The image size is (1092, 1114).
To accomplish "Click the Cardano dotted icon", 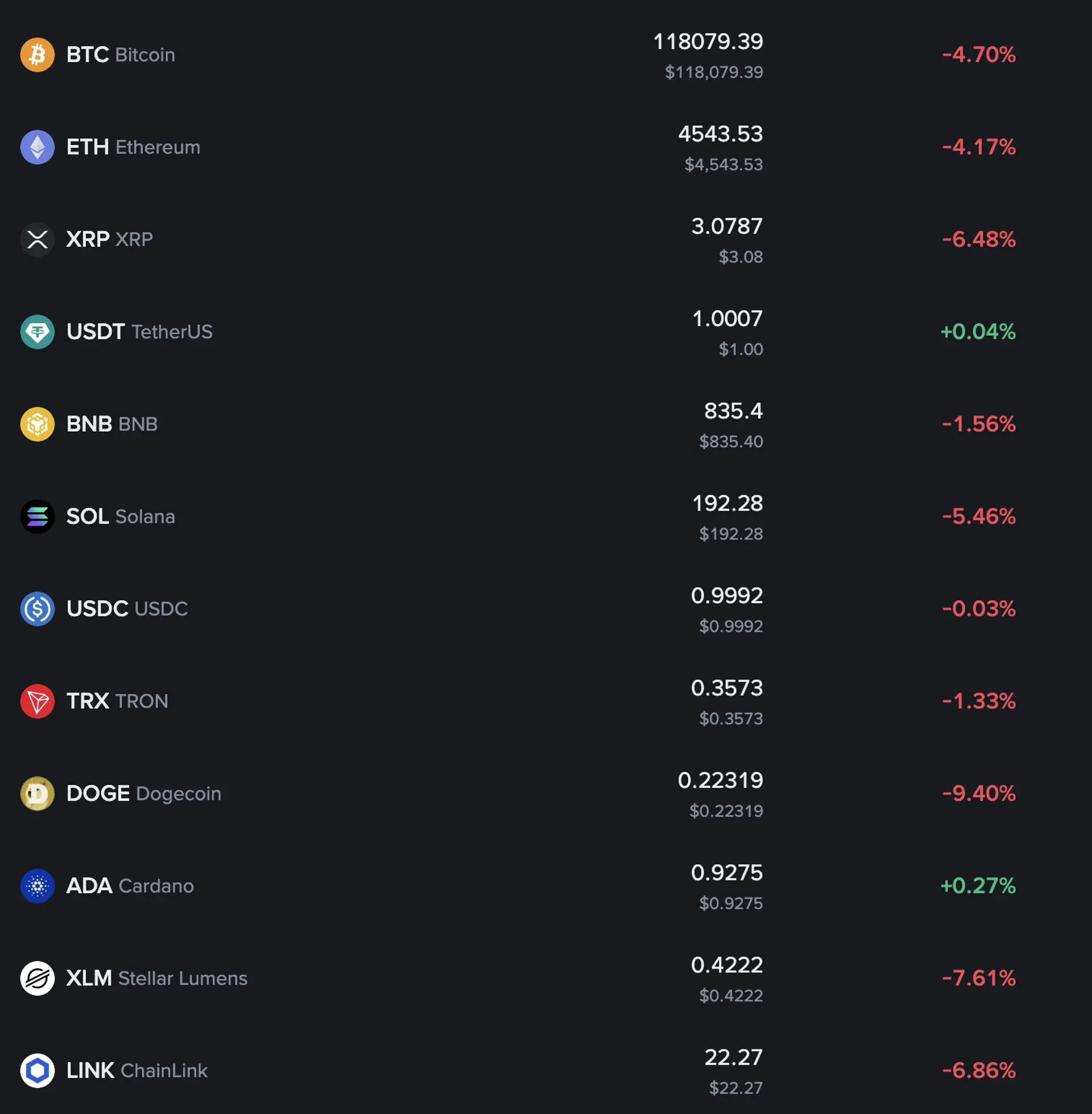I will coord(38,886).
